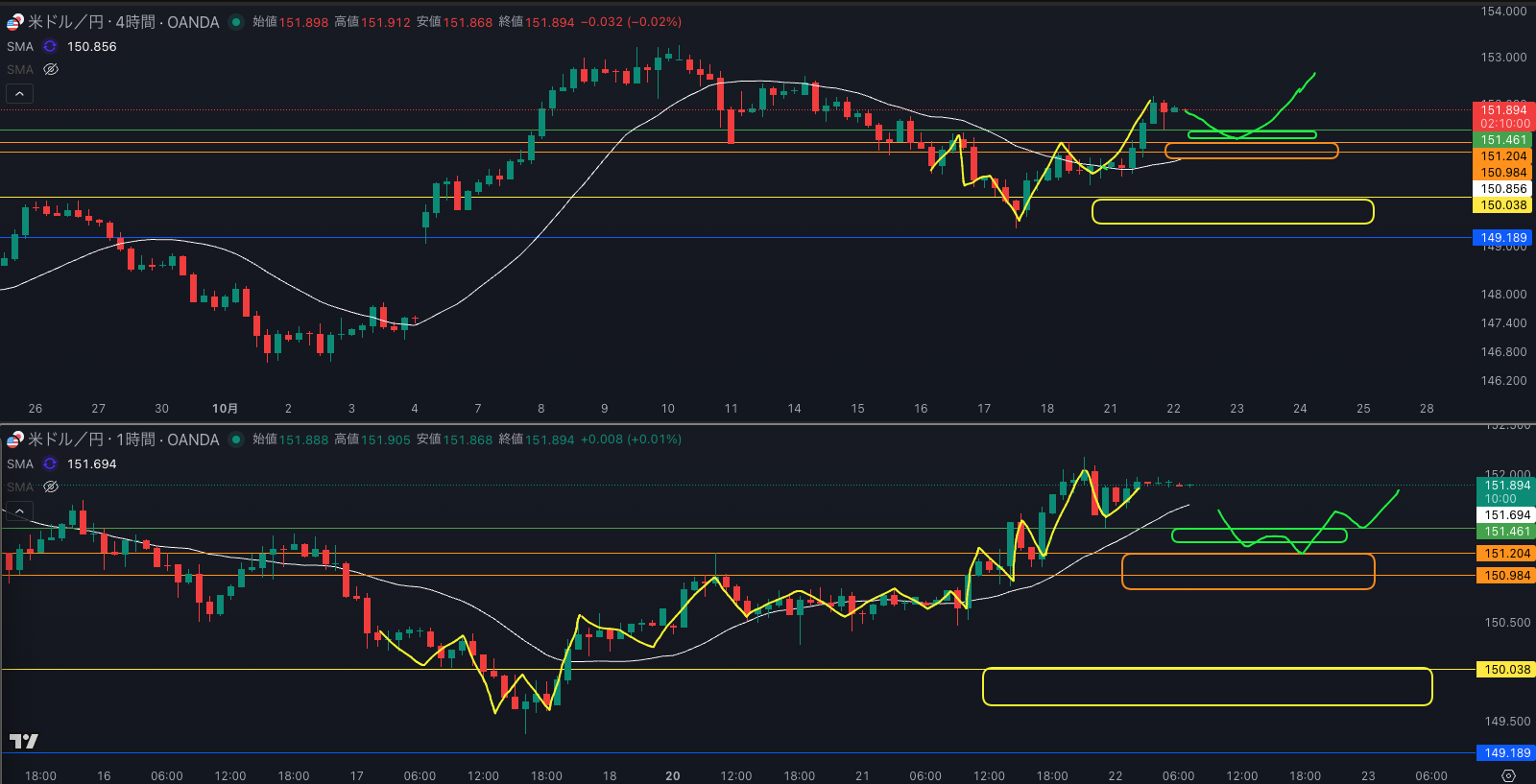Open chart settings hexagon icon at bottom right
Image resolution: width=1536 pixels, height=784 pixels.
[x=1508, y=775]
